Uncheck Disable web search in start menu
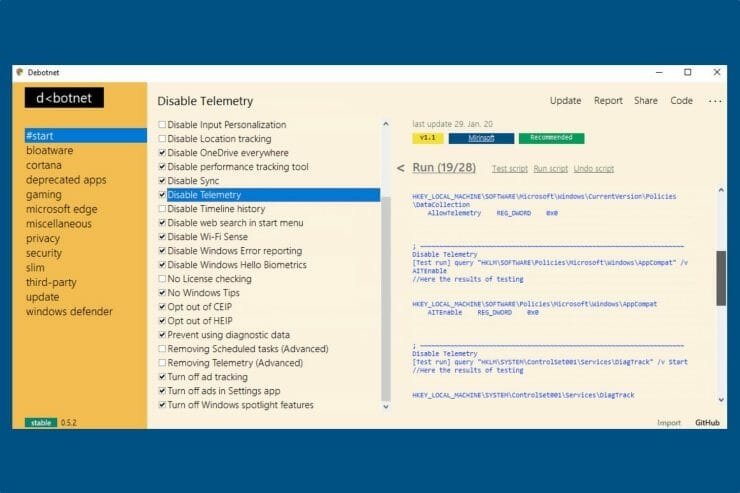 coord(162,223)
